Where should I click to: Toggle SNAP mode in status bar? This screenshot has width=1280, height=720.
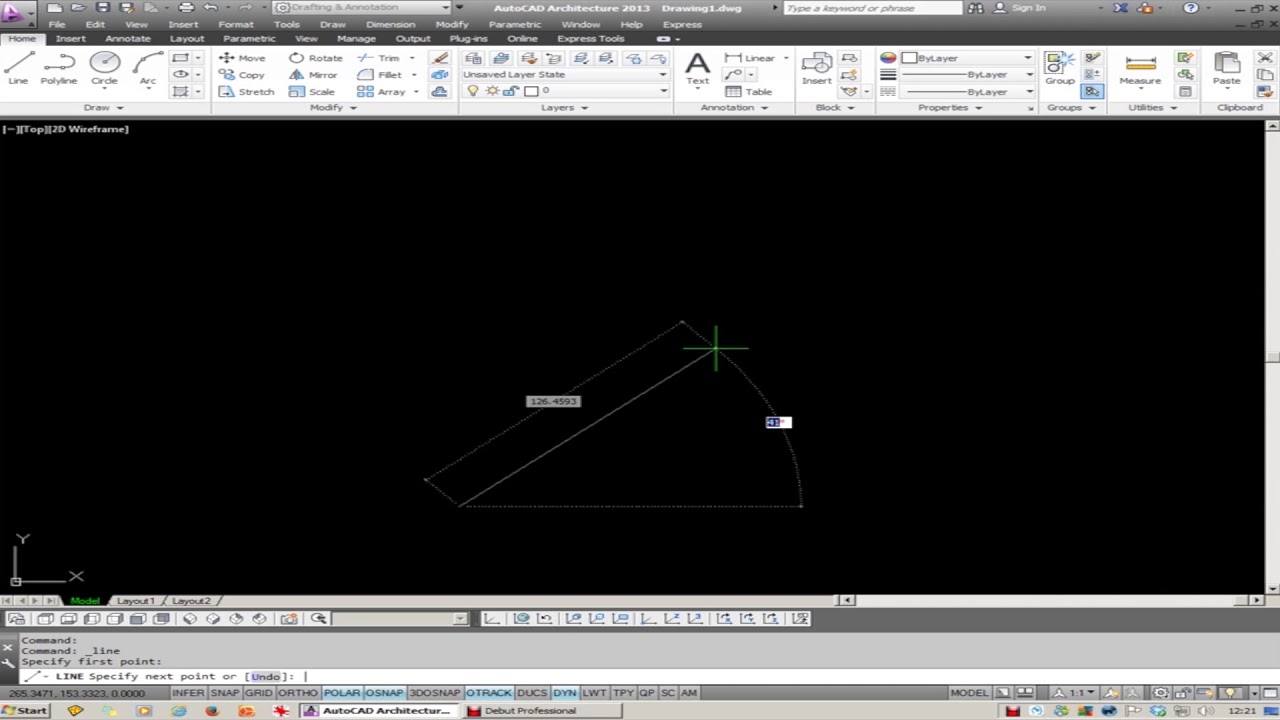(x=225, y=692)
